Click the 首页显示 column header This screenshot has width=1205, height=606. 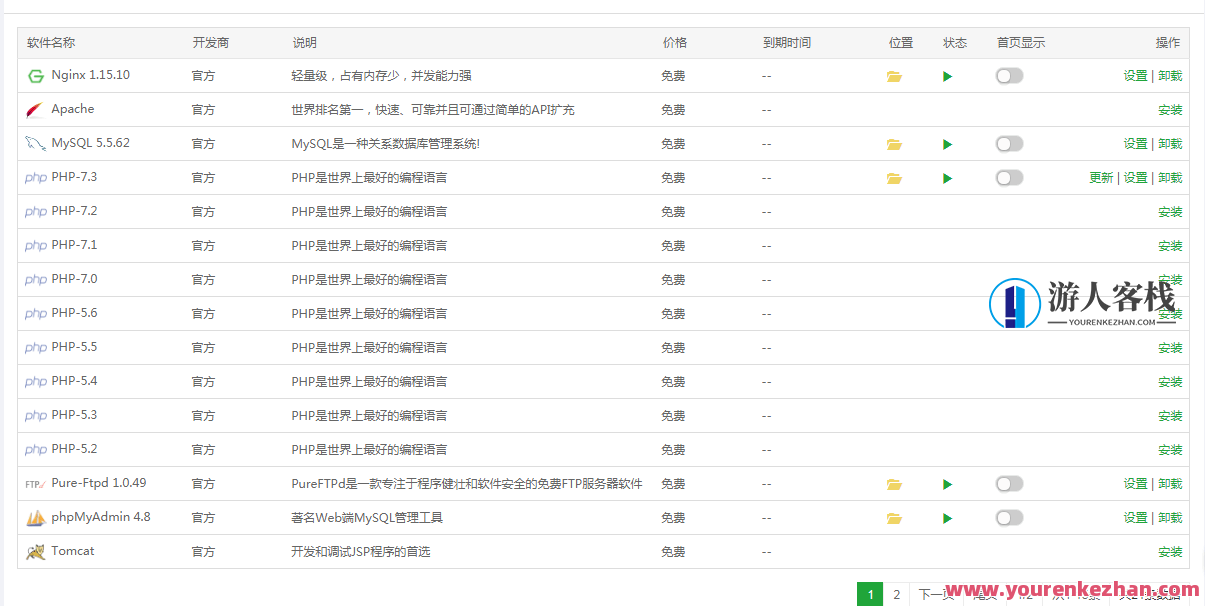(x=1021, y=43)
